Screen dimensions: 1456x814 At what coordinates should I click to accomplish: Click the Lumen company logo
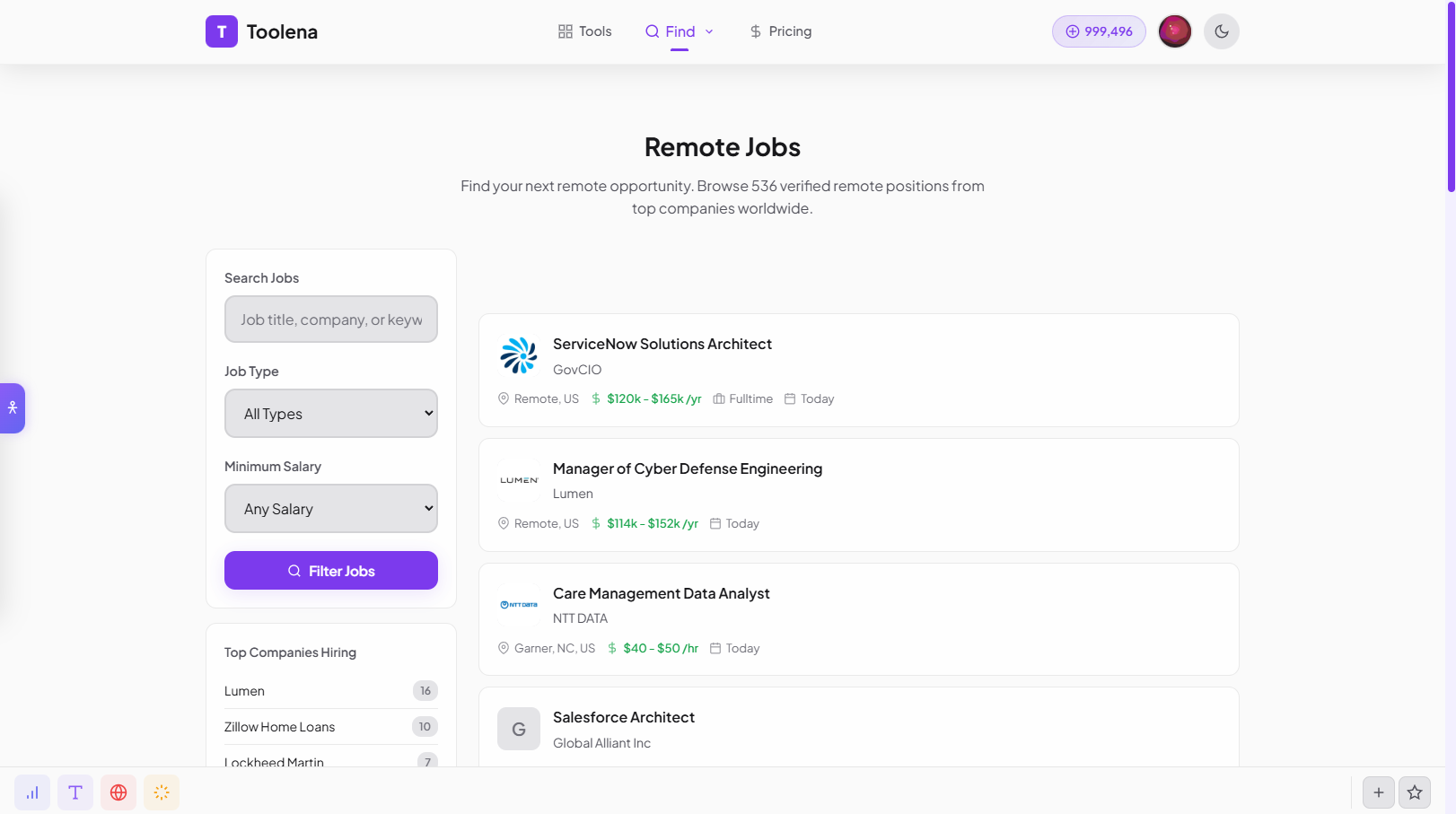pos(519,480)
